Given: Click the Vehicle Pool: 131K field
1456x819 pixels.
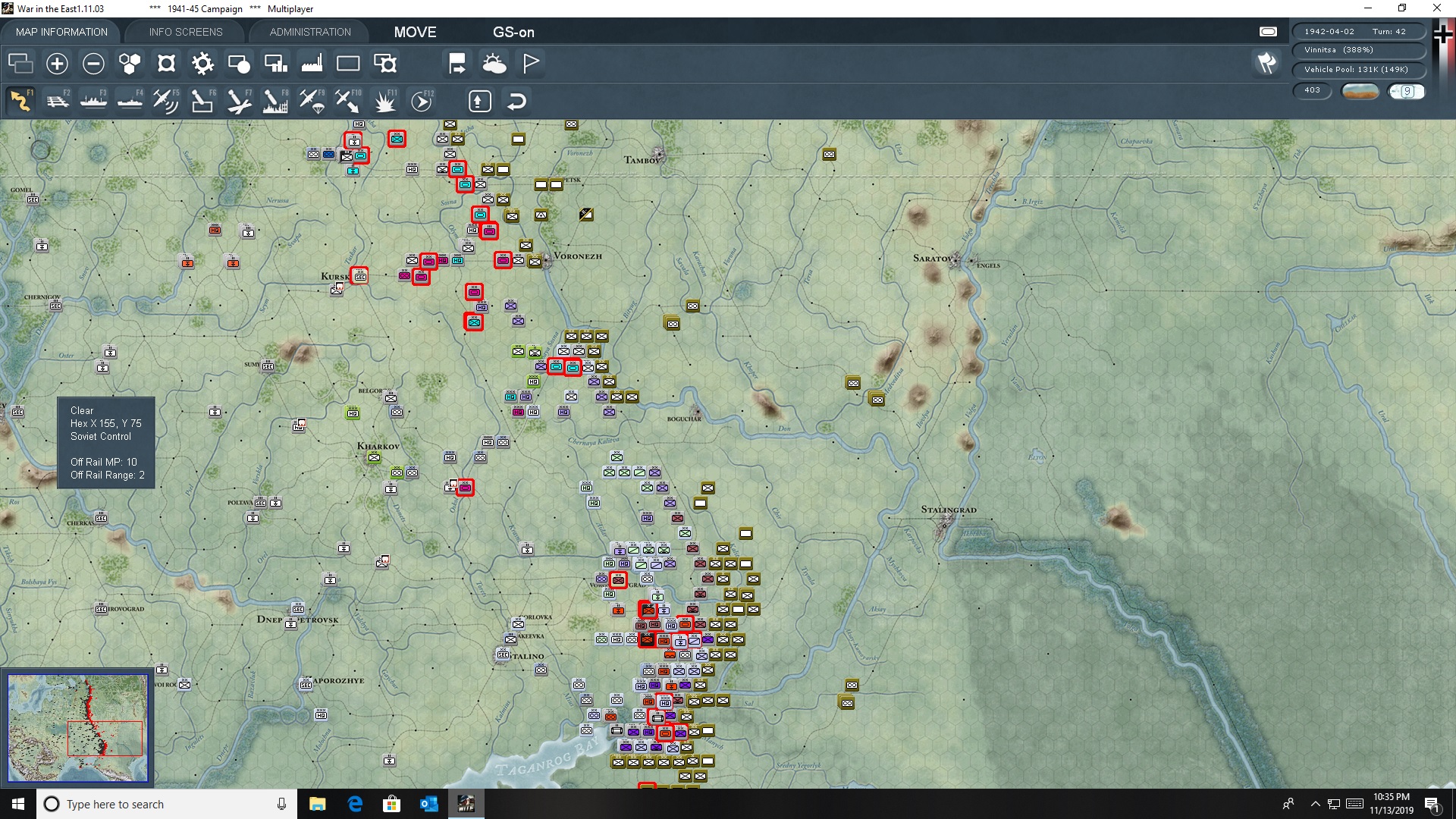Looking at the screenshot, I should [x=1357, y=70].
